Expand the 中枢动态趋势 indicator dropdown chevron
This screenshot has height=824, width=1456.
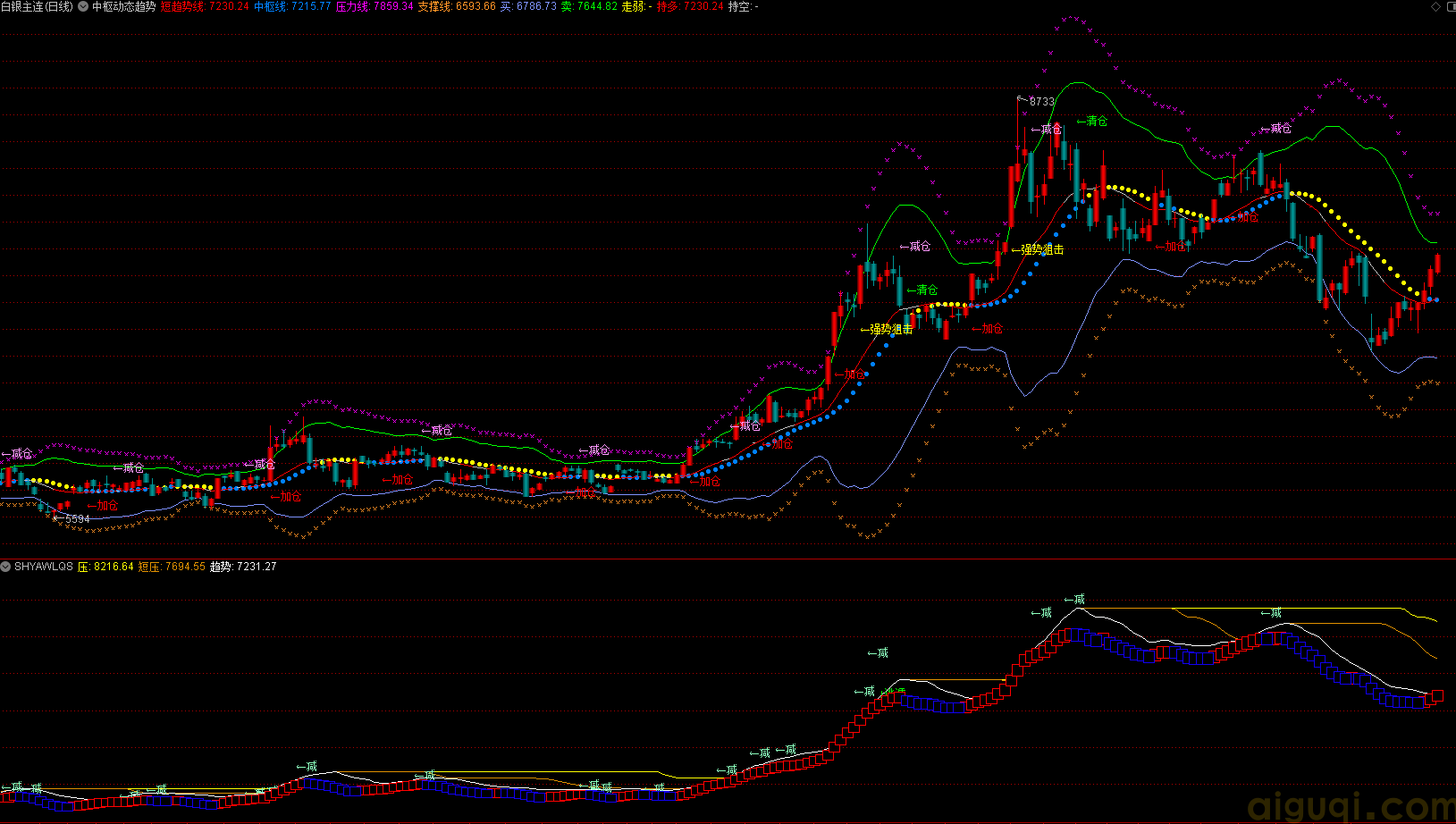click(83, 6)
